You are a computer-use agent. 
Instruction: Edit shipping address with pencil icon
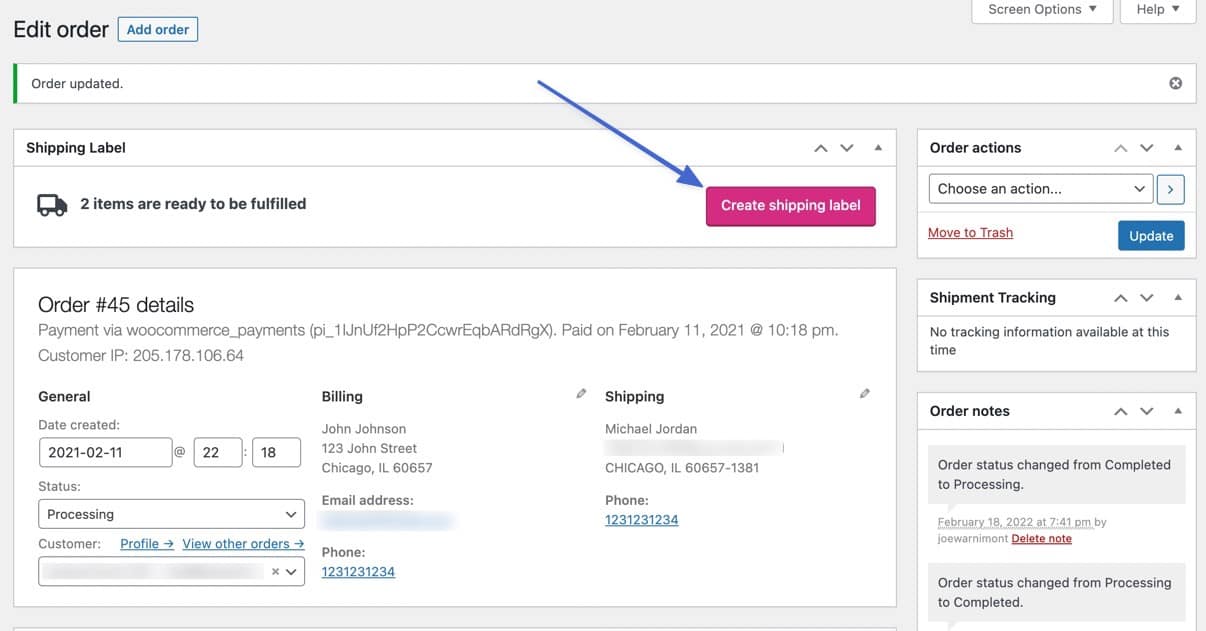[x=865, y=394]
